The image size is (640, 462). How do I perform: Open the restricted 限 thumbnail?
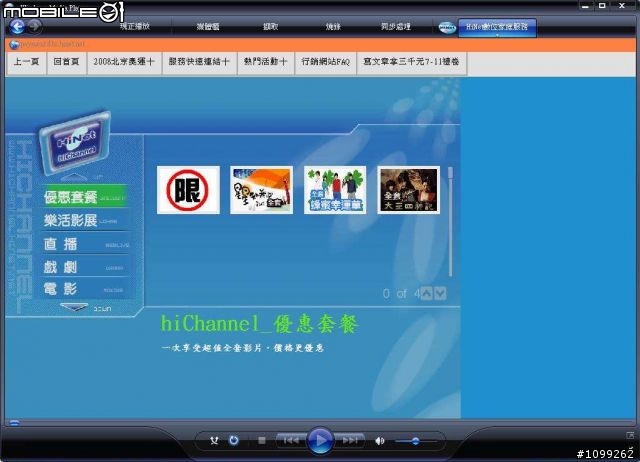pyautogui.click(x=188, y=190)
